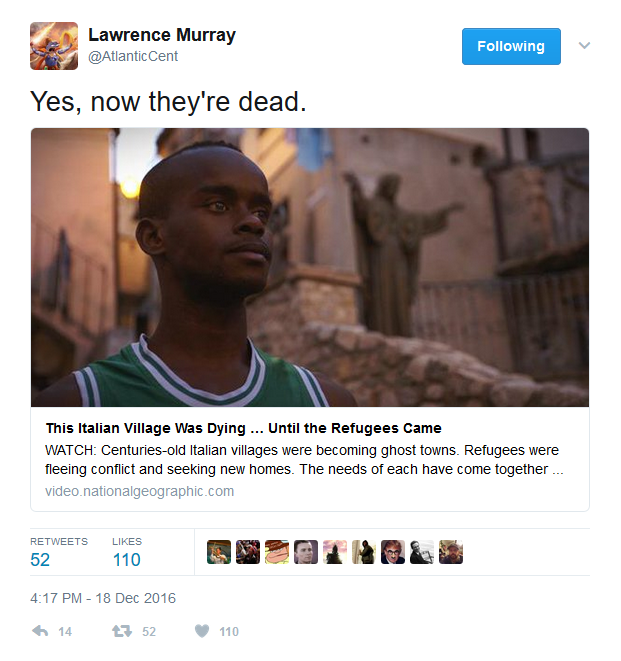Viewport: 621px width, 661px height.
Task: Toggle the Following button
Action: (x=511, y=46)
